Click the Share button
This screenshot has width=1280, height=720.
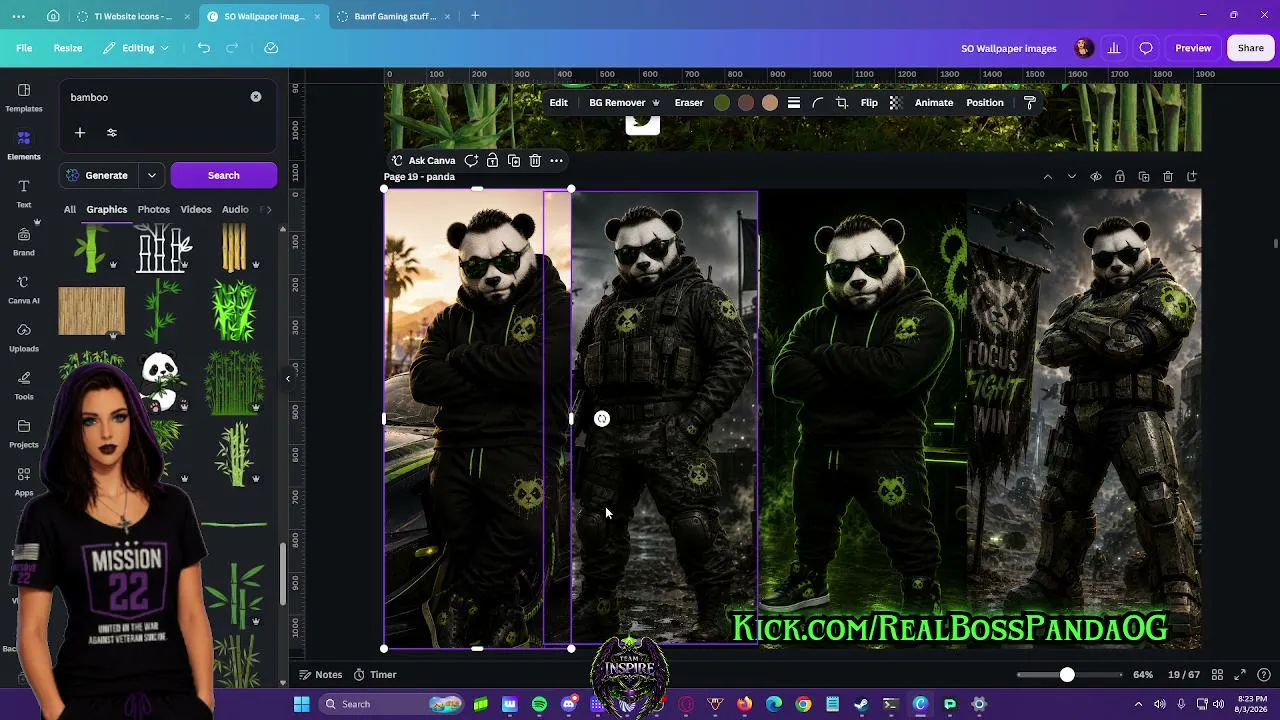tap(1250, 48)
